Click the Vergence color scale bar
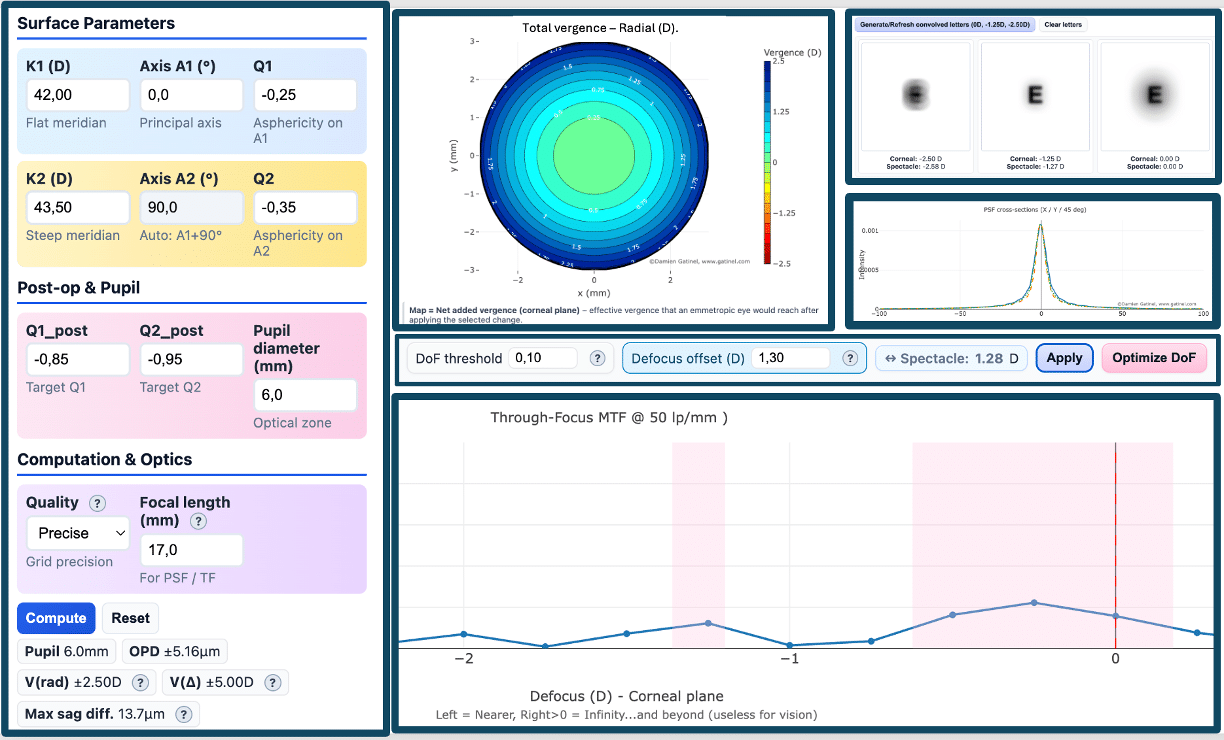The height and width of the screenshot is (740, 1224). point(767,162)
